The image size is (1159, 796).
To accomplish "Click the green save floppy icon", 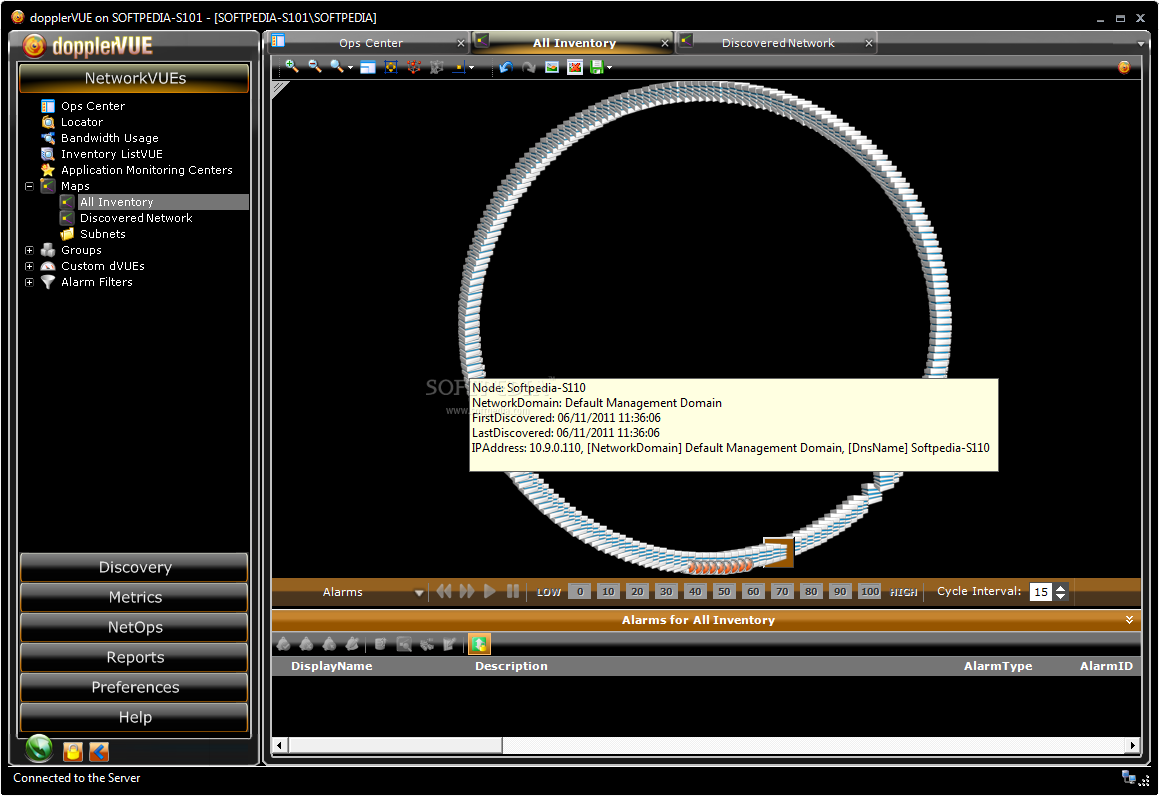I will pyautogui.click(x=597, y=67).
